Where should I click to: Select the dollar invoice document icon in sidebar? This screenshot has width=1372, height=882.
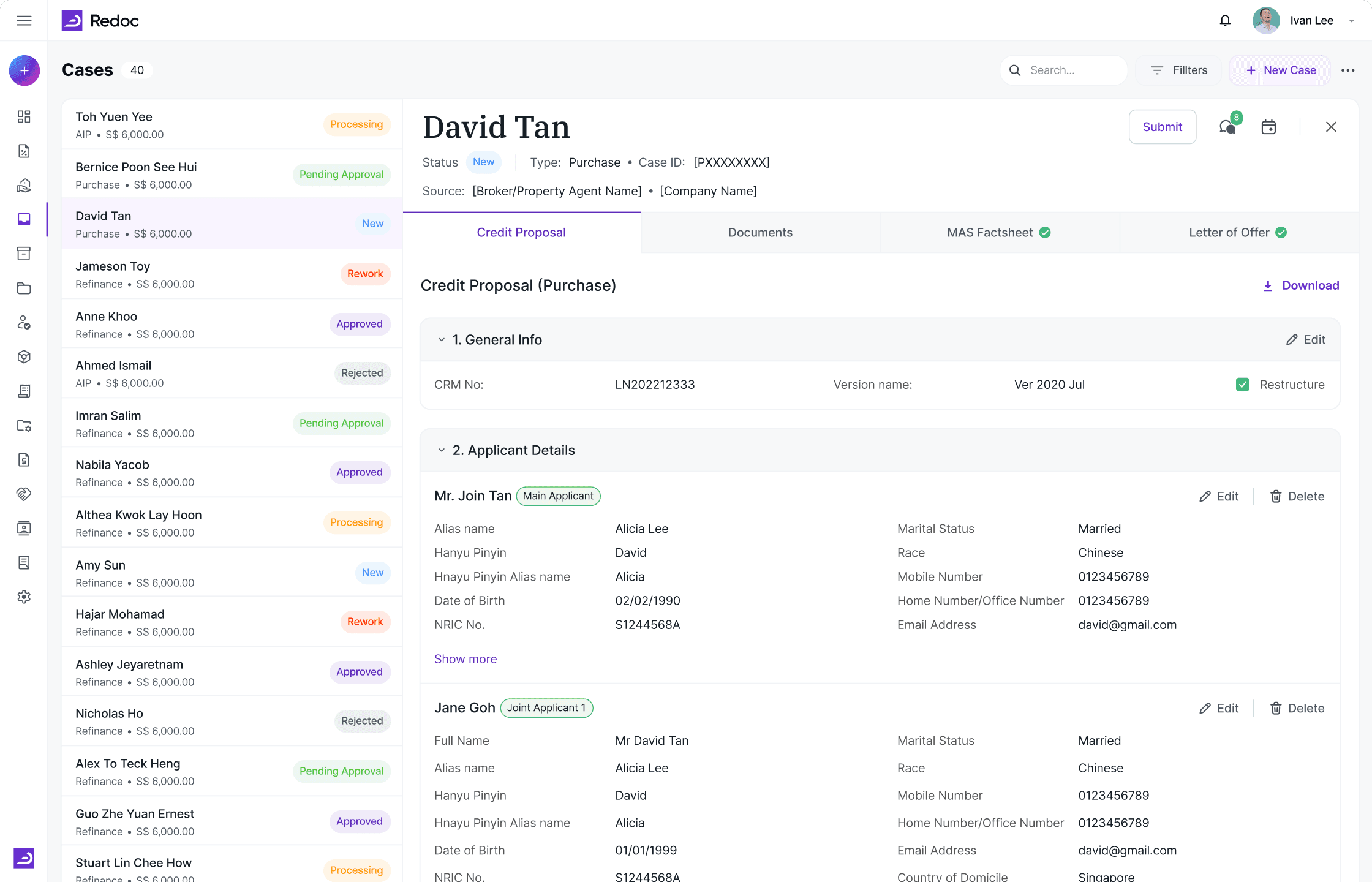pos(24,460)
